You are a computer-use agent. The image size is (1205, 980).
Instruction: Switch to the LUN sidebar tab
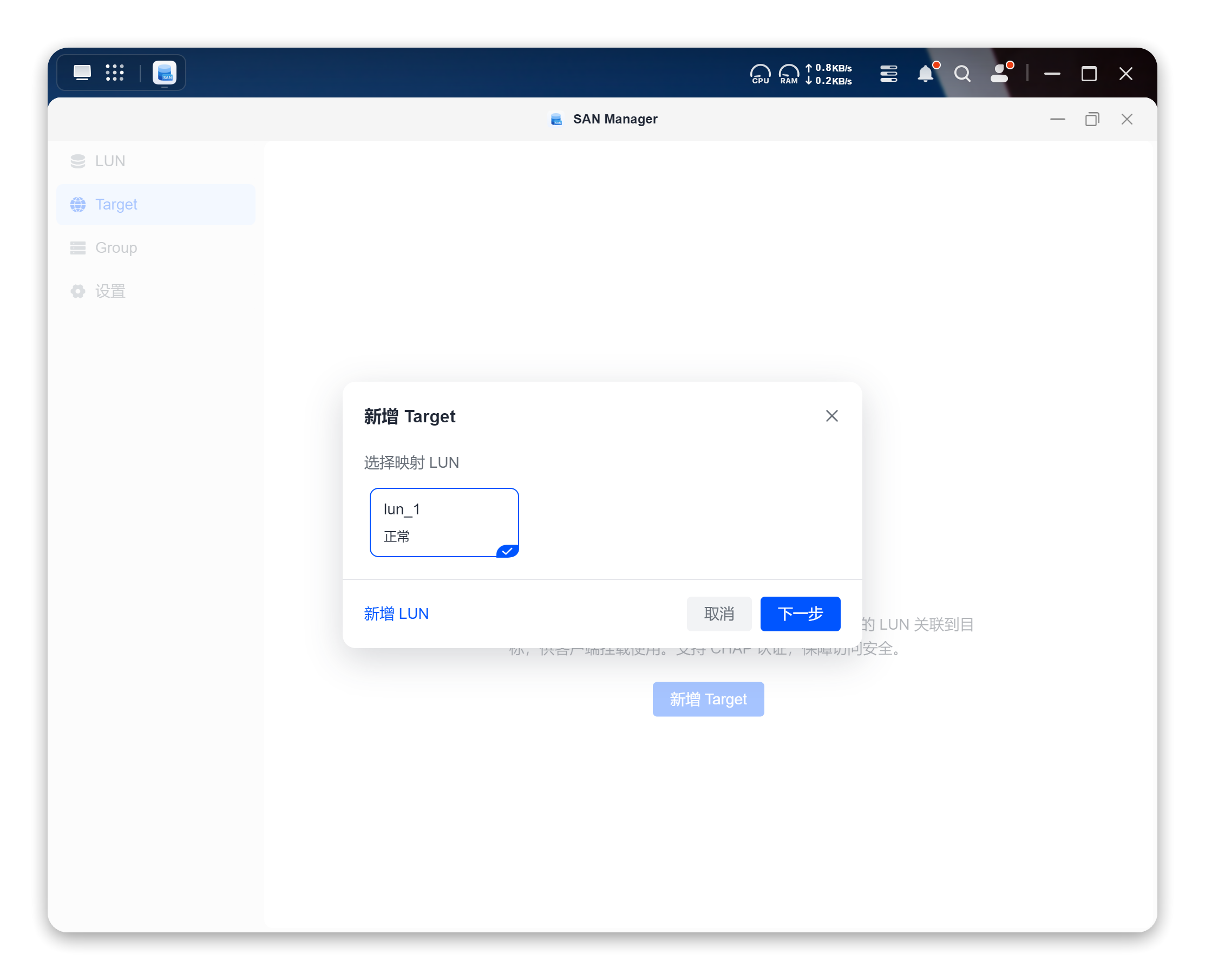tap(110, 161)
